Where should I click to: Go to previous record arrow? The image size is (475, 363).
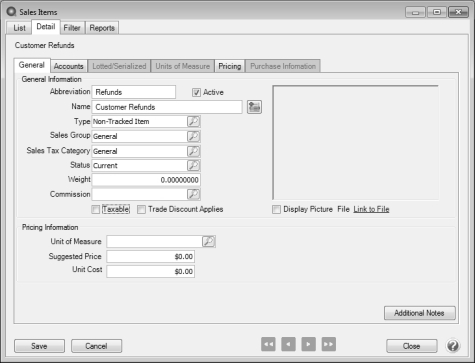[288, 344]
